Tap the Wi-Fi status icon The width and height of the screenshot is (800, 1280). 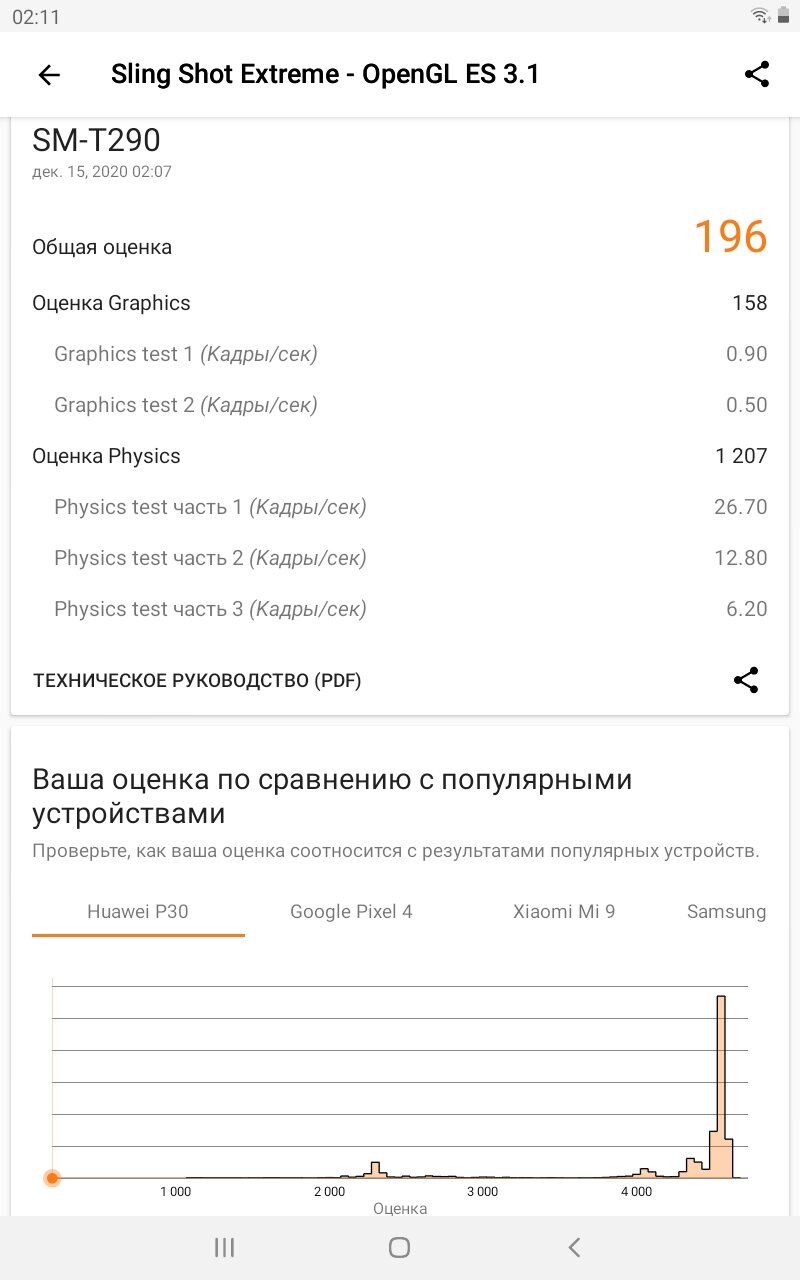click(761, 16)
